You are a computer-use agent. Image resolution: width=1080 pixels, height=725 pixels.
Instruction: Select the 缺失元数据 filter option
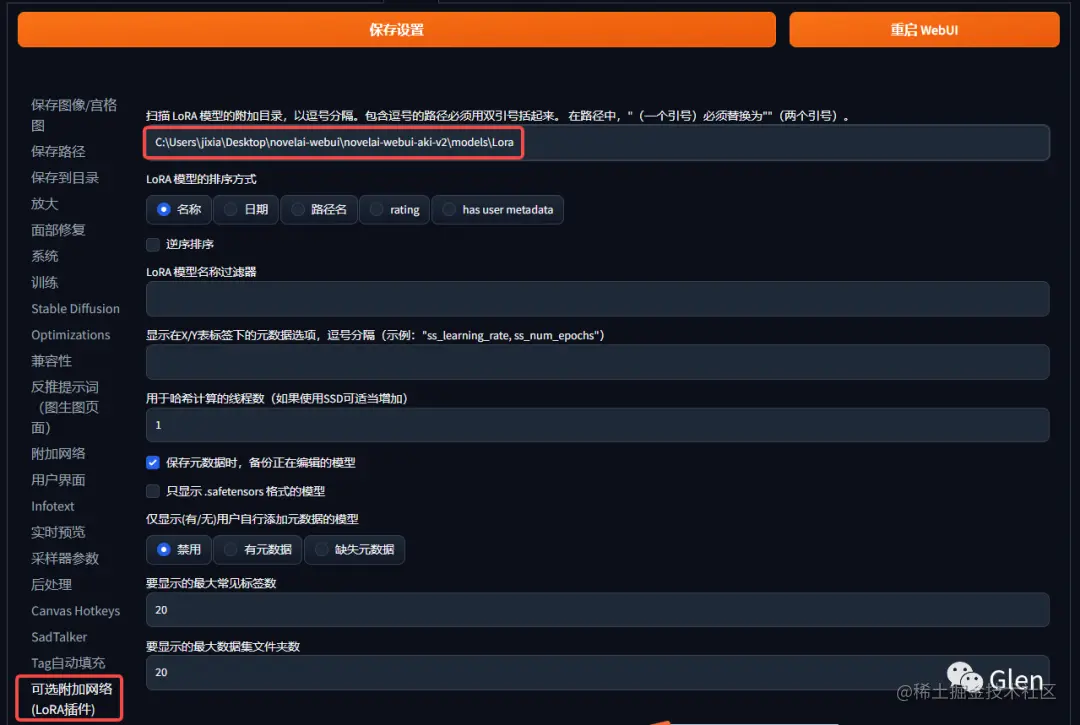point(354,549)
